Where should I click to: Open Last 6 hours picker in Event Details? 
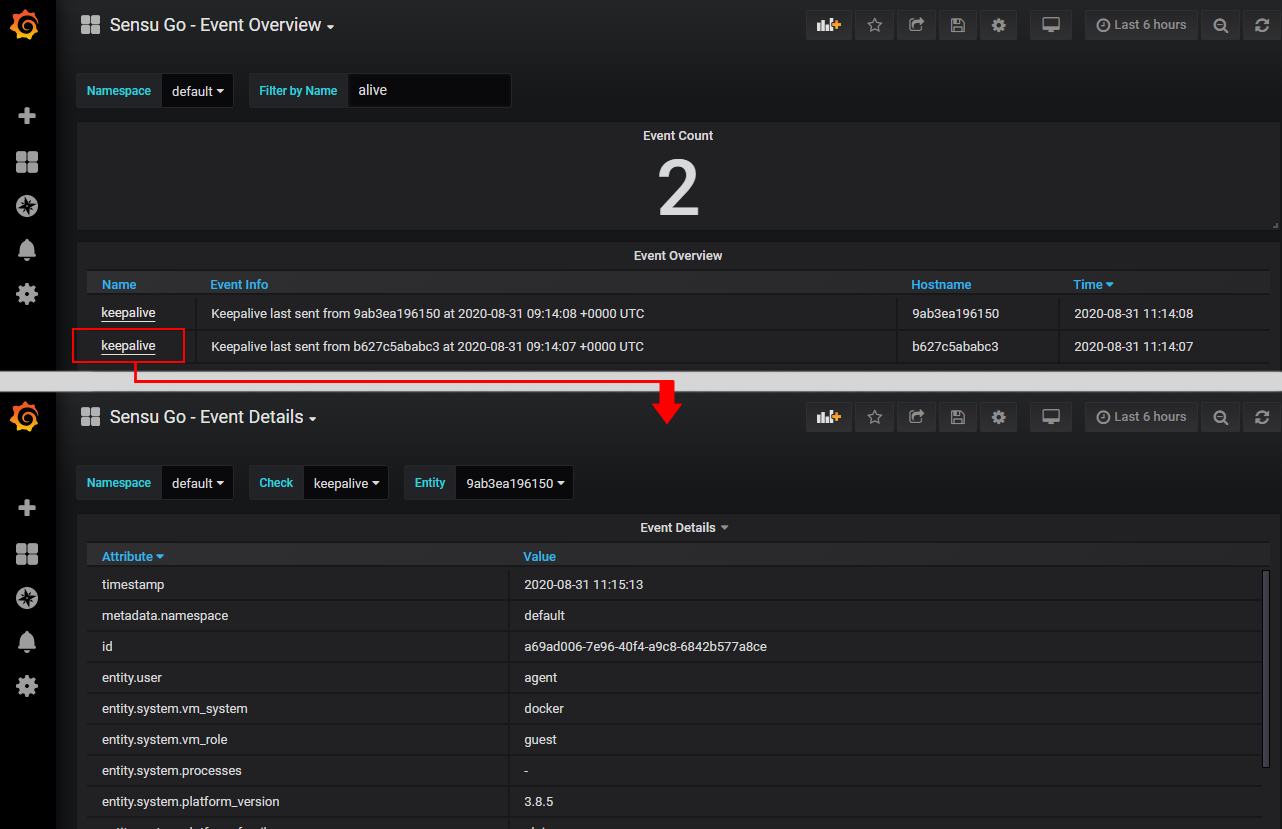pyautogui.click(x=1141, y=417)
